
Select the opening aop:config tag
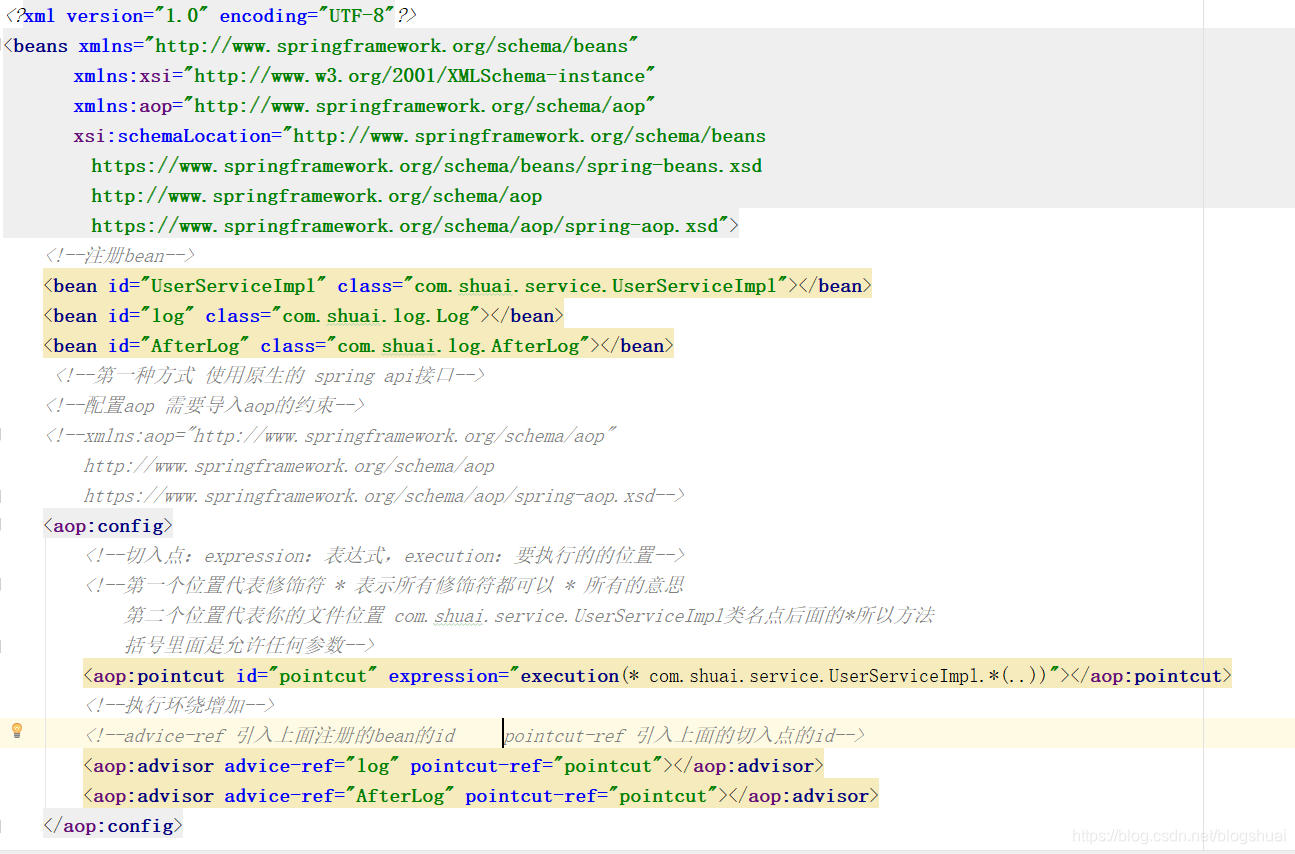(108, 526)
